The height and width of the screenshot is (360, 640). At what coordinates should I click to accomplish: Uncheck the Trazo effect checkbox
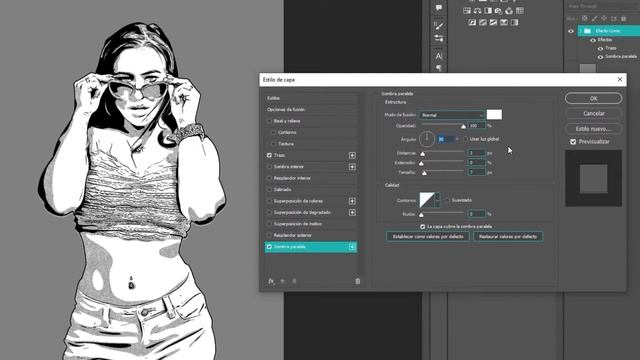[x=269, y=156]
